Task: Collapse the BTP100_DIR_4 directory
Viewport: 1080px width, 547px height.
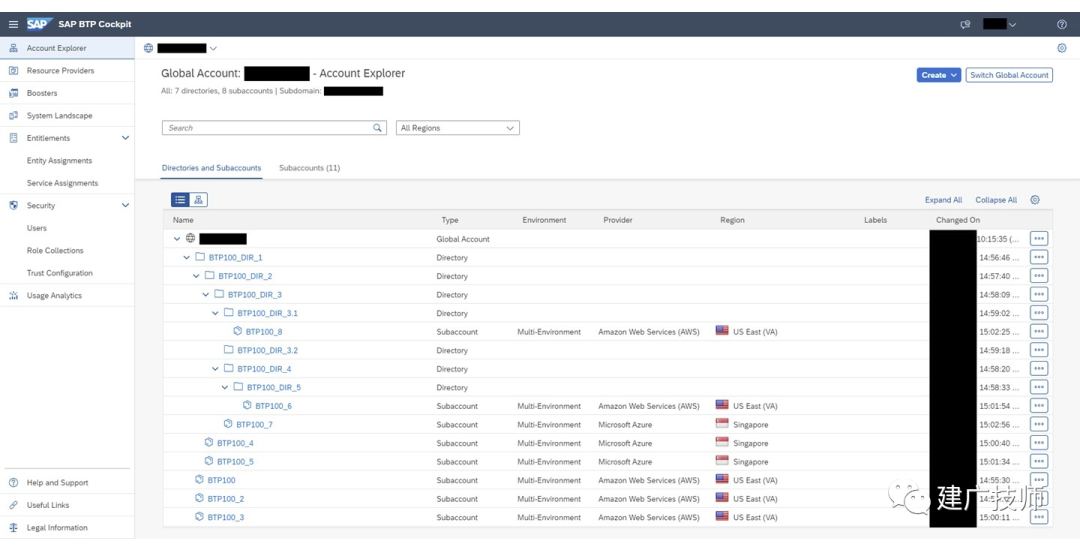Action: tap(216, 369)
